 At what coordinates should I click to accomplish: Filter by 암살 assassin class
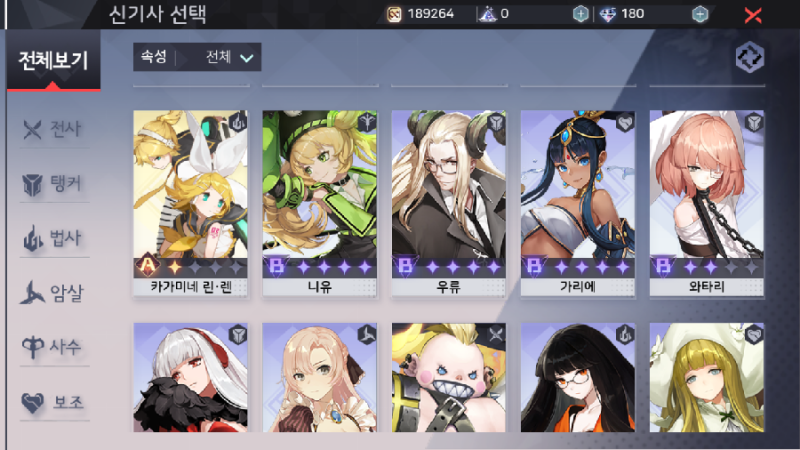[x=54, y=293]
